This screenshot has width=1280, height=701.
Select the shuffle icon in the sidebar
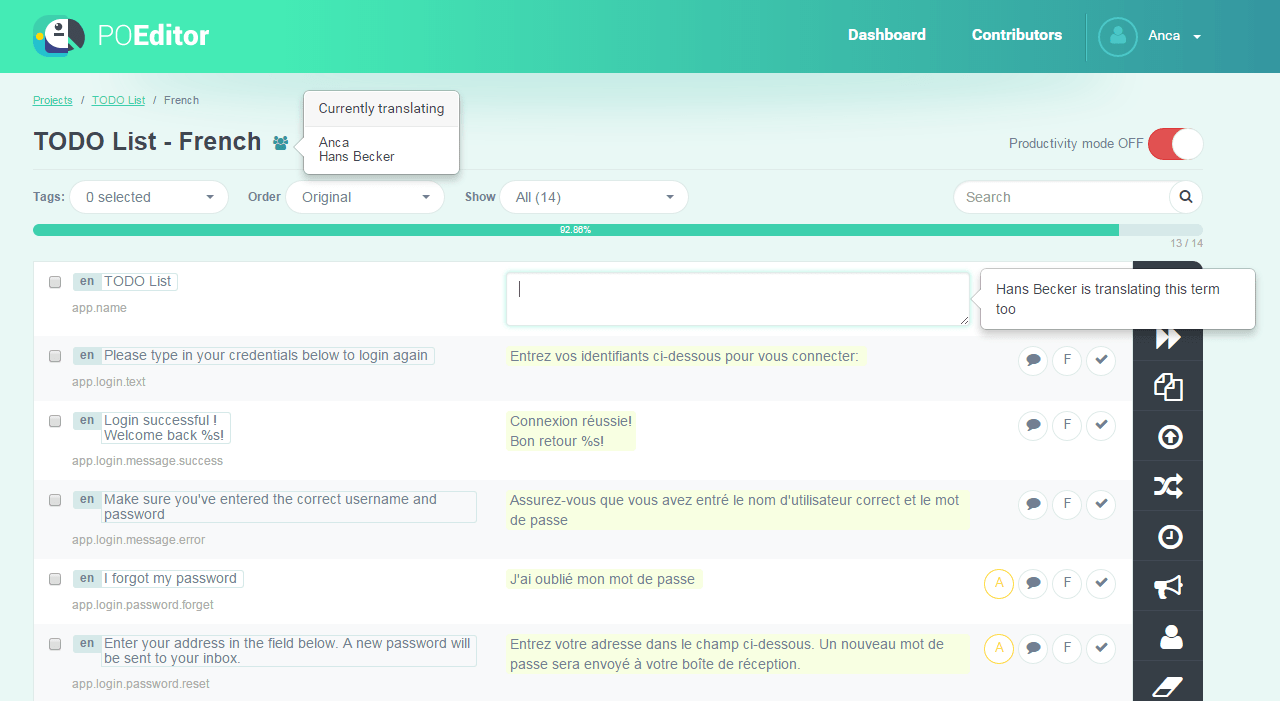[1167, 485]
